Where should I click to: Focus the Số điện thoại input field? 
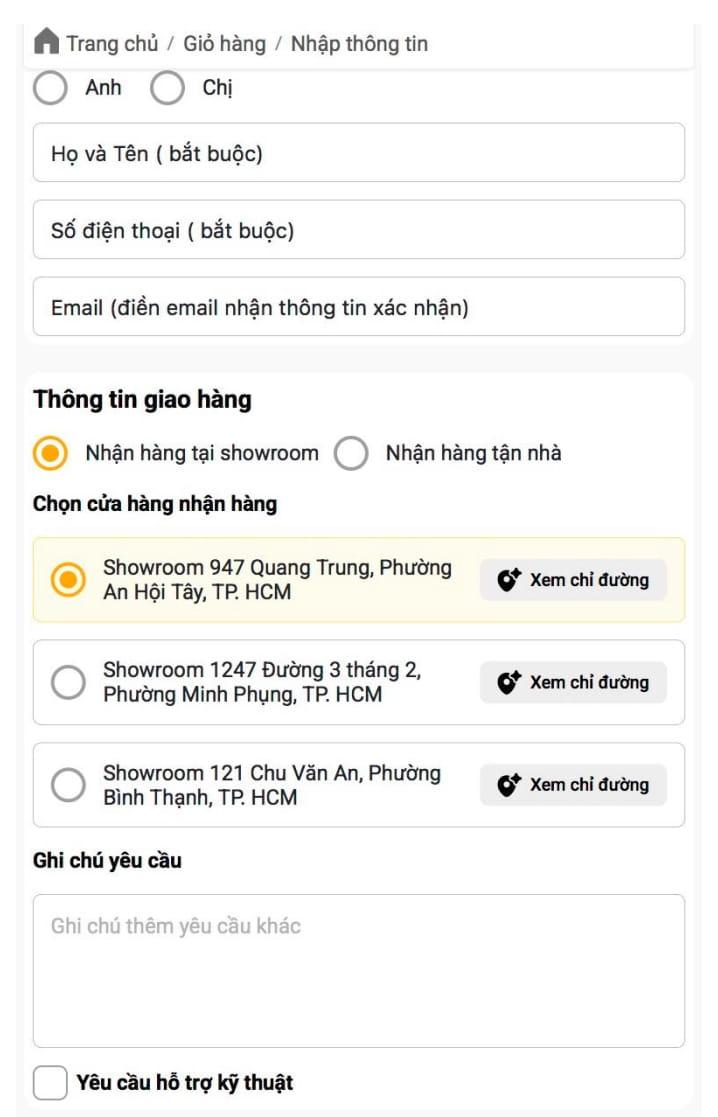point(358,230)
